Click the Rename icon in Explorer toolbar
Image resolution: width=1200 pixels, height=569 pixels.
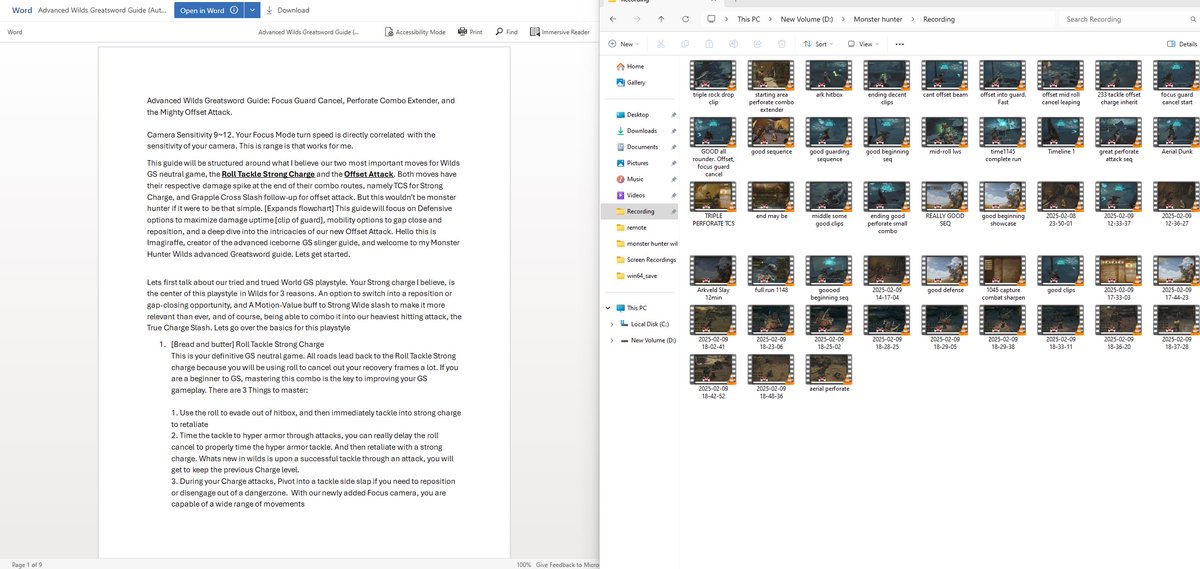(x=733, y=44)
